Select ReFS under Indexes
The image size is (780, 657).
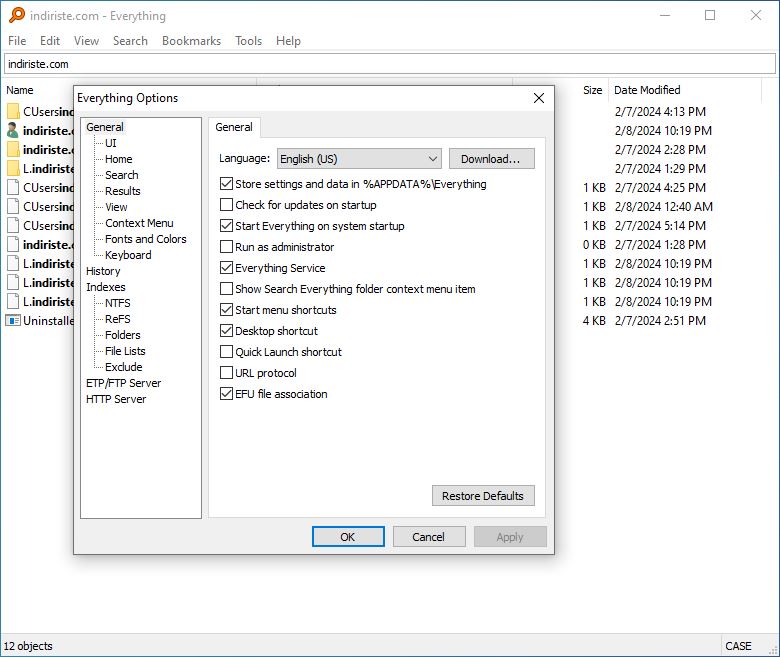click(x=117, y=319)
